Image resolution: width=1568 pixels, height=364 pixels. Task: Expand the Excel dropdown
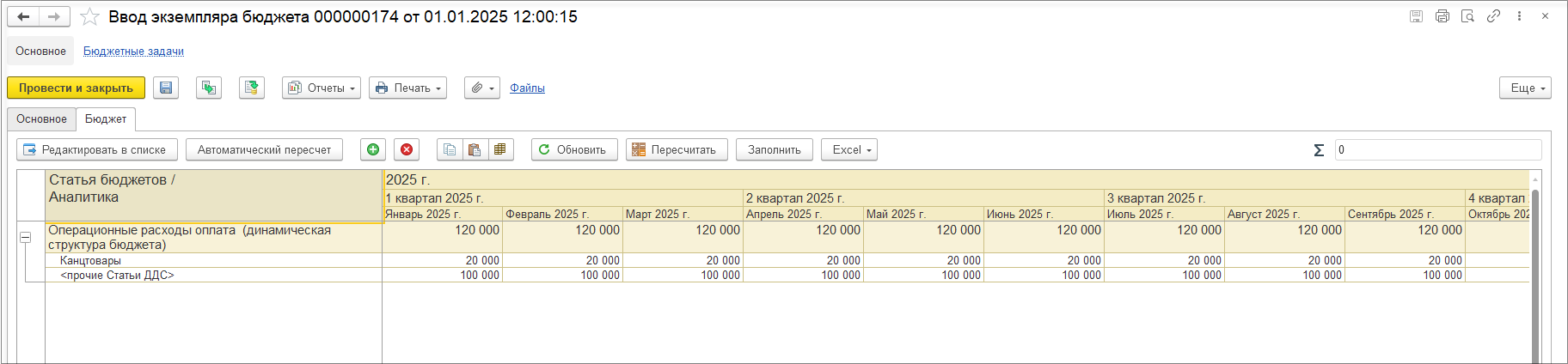pos(851,149)
